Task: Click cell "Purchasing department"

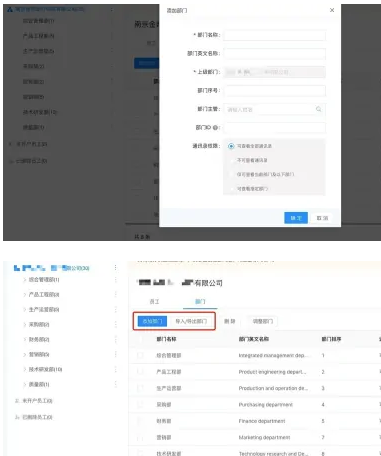Action: pos(266,404)
